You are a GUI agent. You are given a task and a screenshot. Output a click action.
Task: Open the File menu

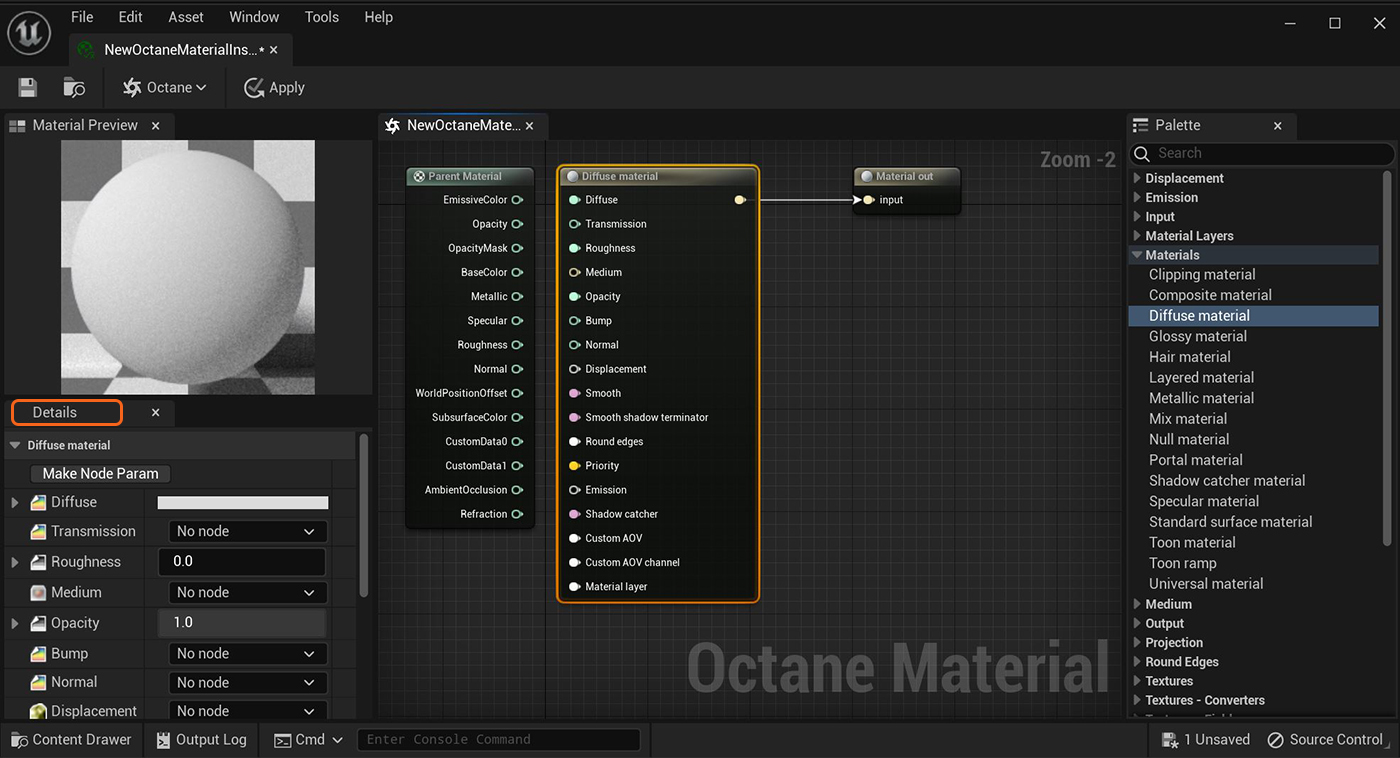tap(82, 17)
